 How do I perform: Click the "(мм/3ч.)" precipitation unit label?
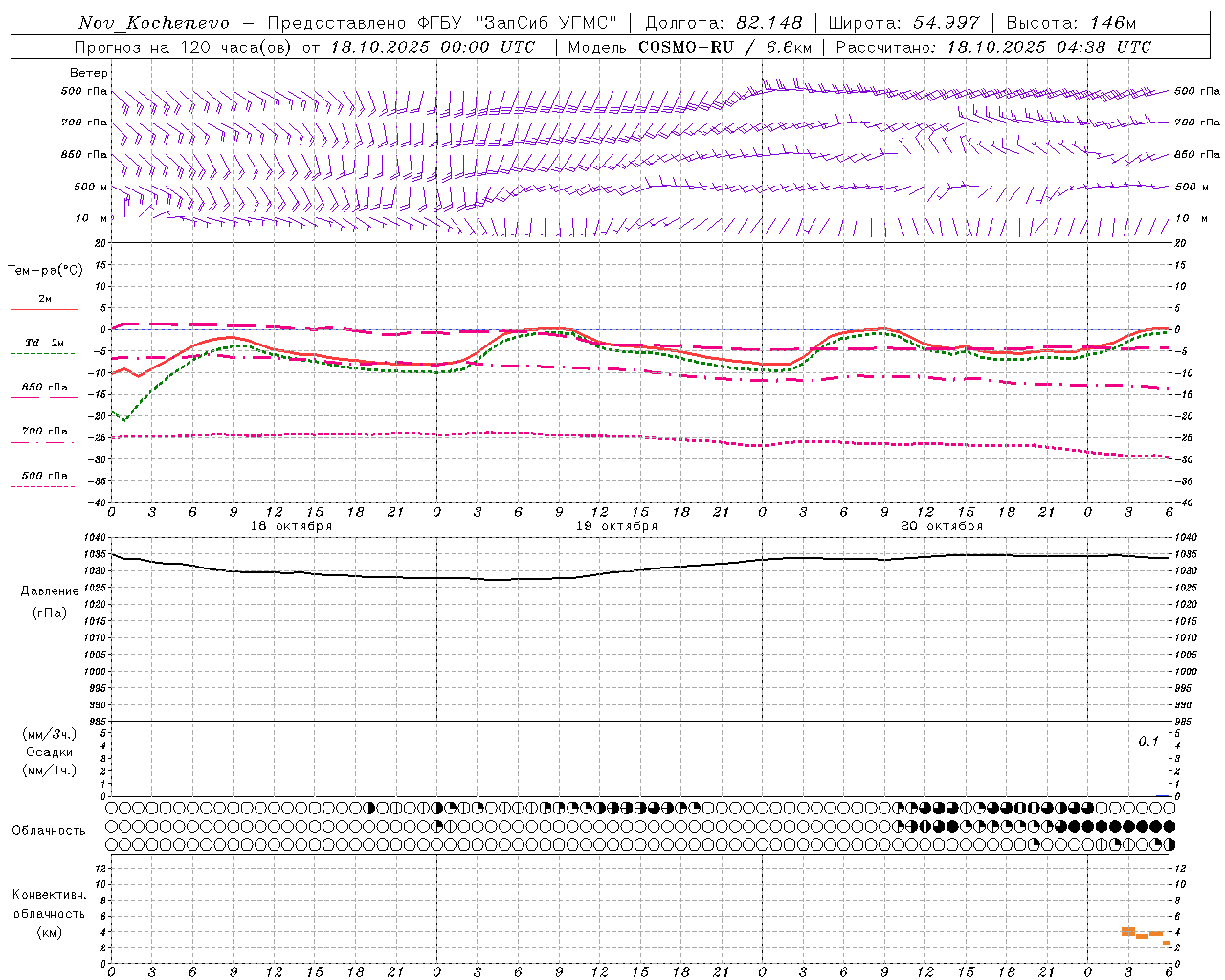50,734
